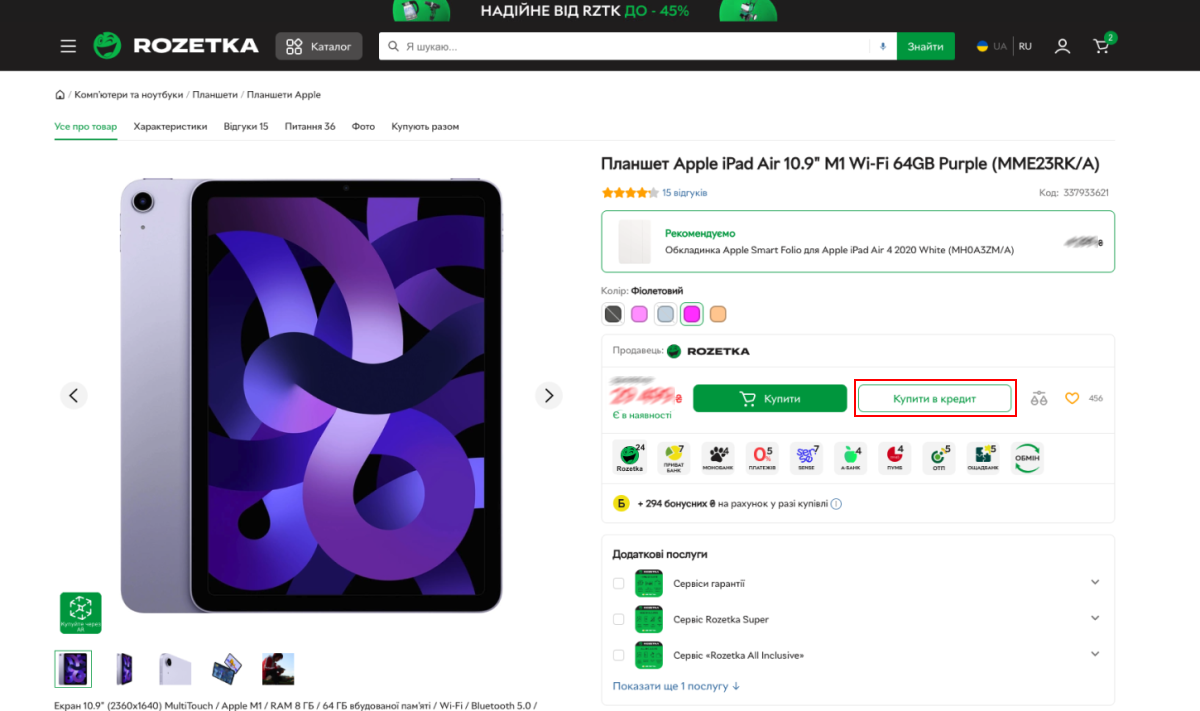
Task: Click the green Купити button
Action: (769, 398)
